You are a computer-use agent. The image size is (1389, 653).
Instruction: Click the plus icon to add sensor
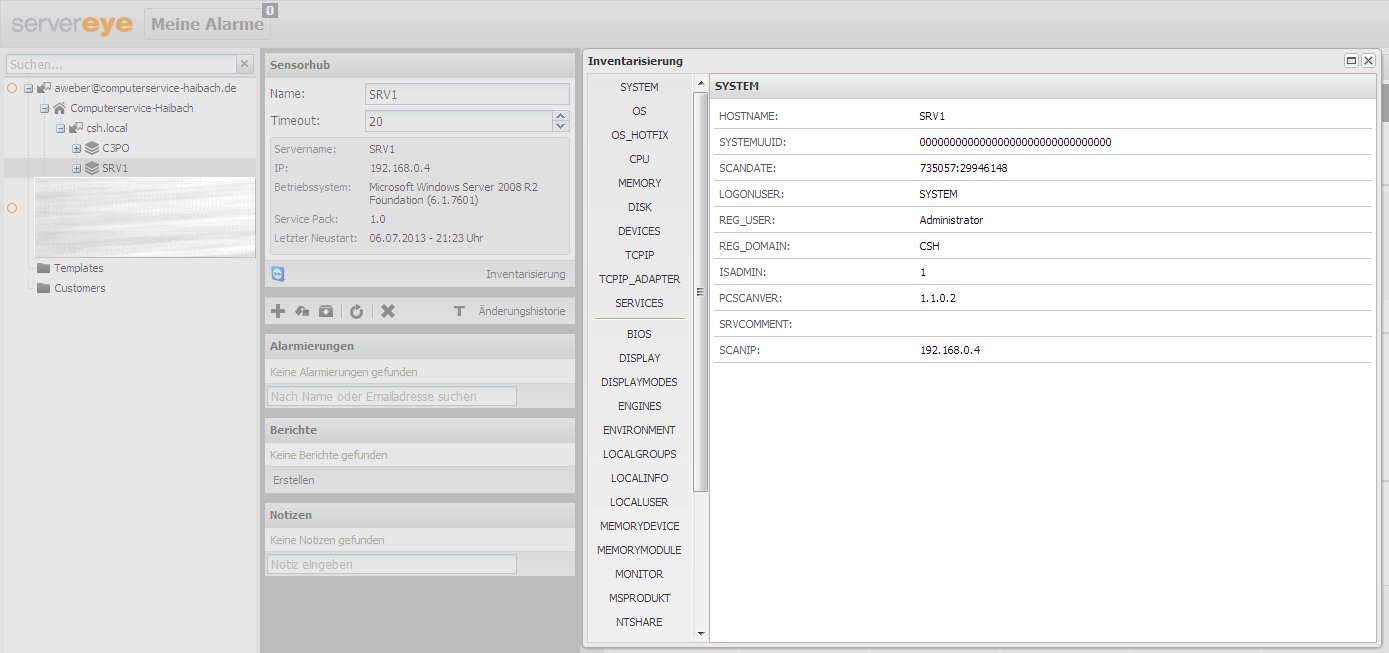point(279,312)
